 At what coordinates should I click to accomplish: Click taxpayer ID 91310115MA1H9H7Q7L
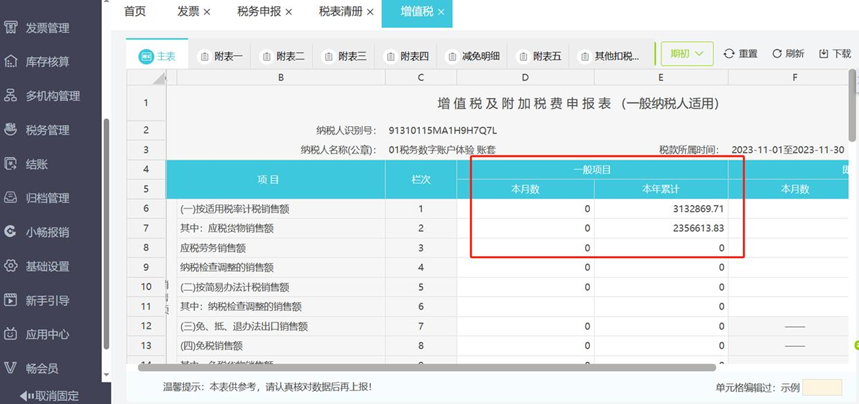443,130
